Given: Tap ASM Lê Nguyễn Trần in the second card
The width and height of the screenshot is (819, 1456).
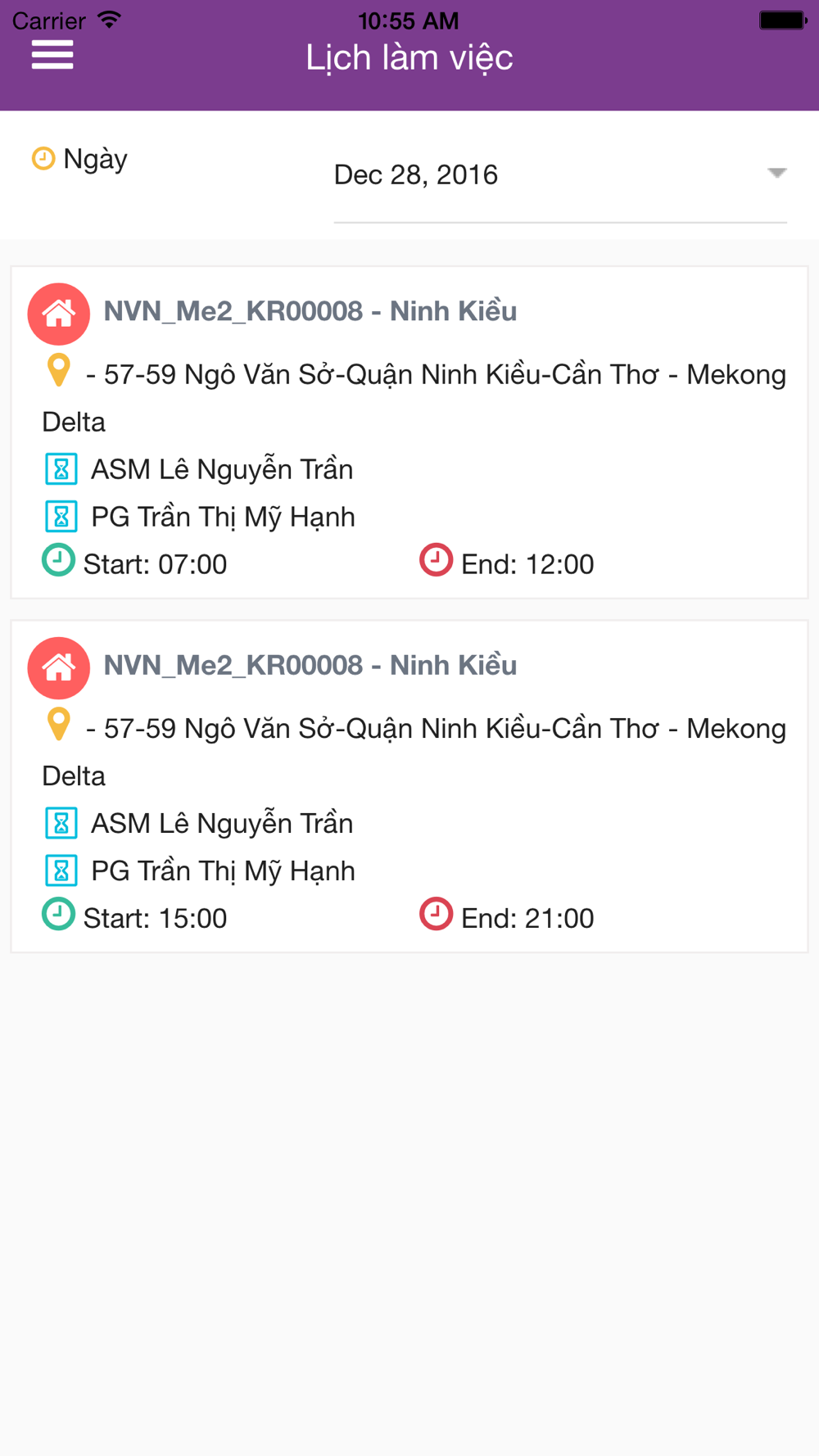Looking at the screenshot, I should [222, 824].
